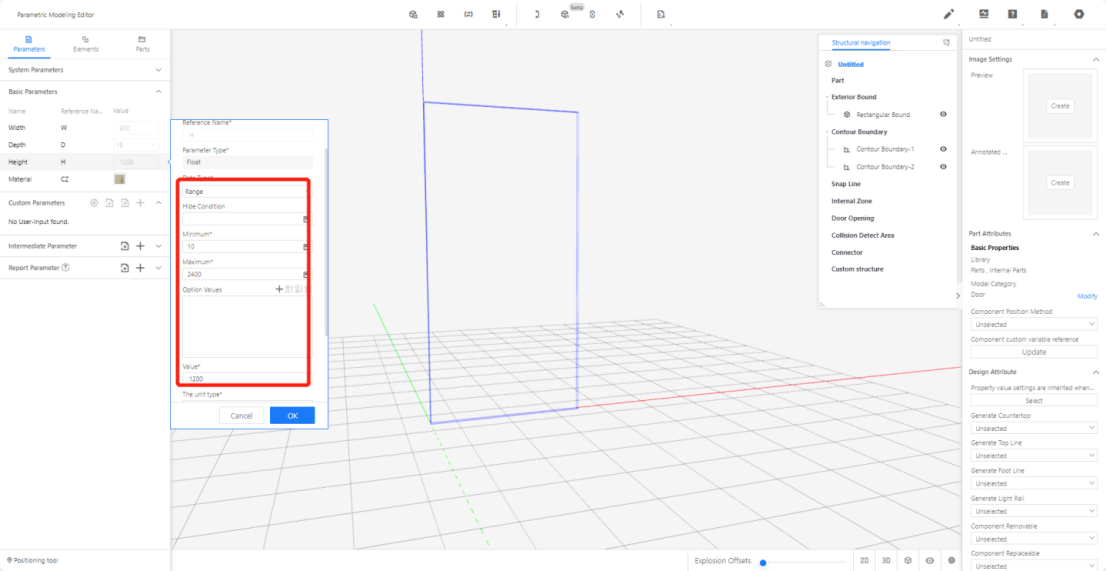Click the OK button in parameter dialog
Viewport: 1107px width, 571px height.
pyautogui.click(x=292, y=415)
